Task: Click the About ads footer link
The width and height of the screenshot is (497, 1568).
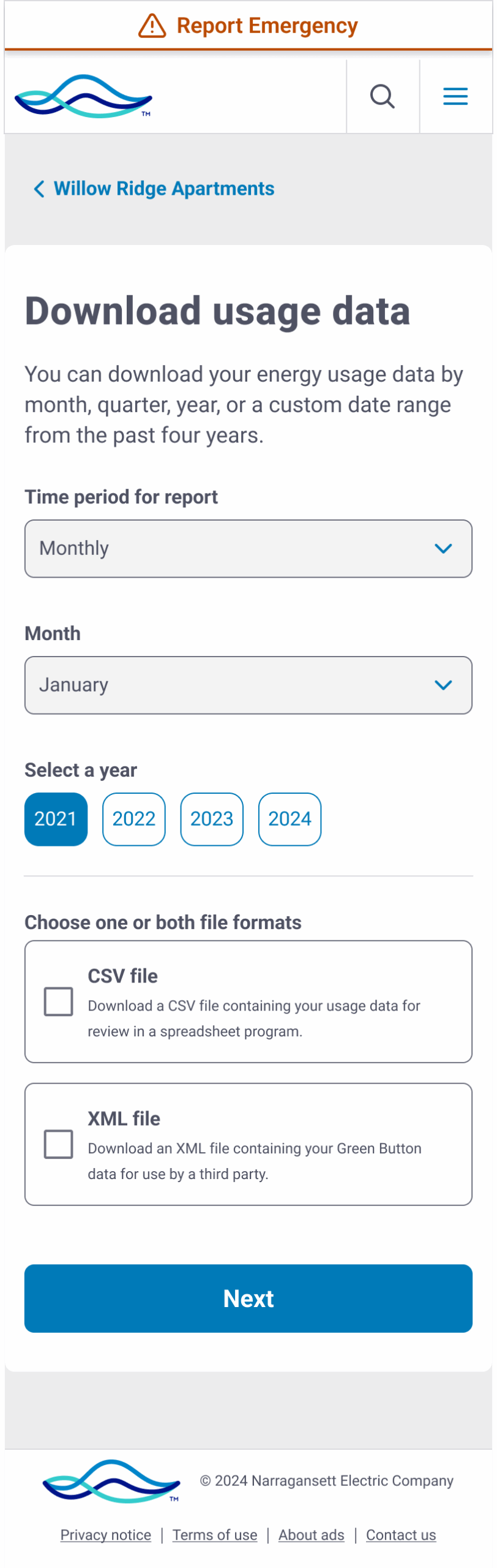Action: click(311, 1535)
